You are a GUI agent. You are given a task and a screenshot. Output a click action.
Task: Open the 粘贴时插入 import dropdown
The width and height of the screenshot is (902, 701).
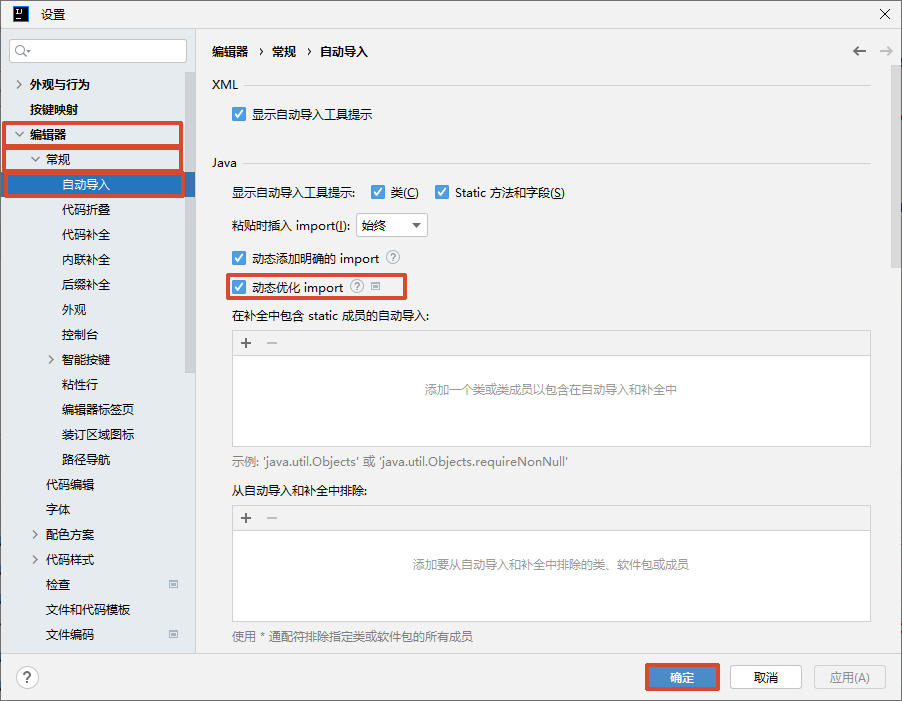point(392,225)
